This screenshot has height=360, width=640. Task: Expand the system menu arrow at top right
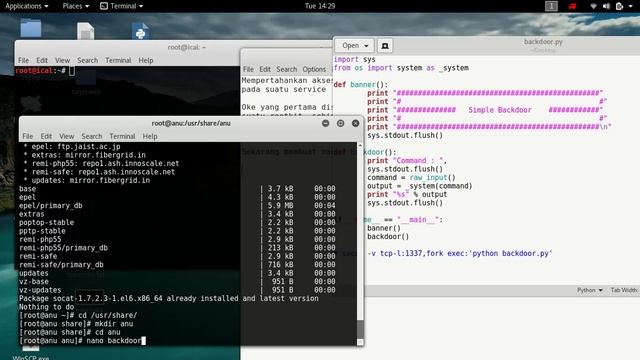630,6
